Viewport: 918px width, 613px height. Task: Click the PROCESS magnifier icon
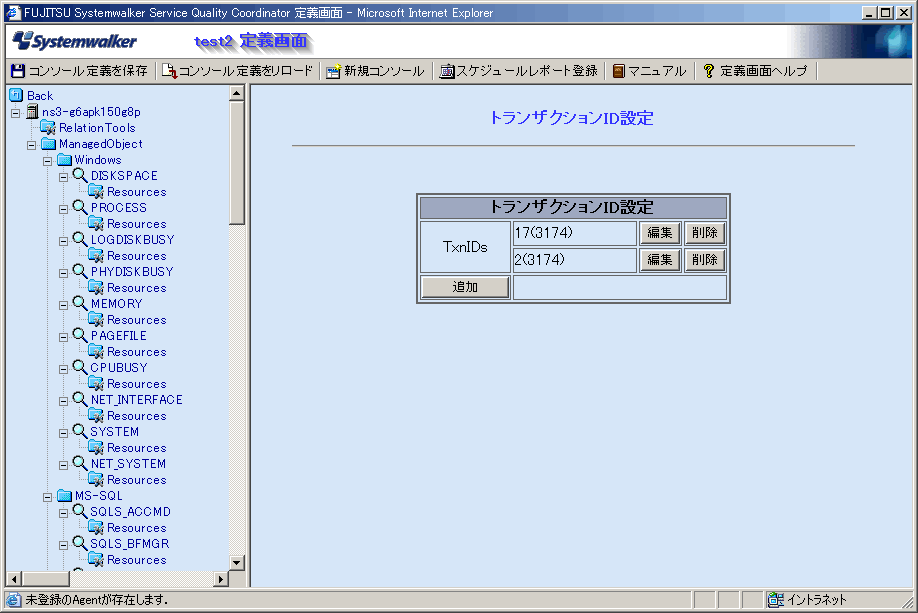[80, 207]
